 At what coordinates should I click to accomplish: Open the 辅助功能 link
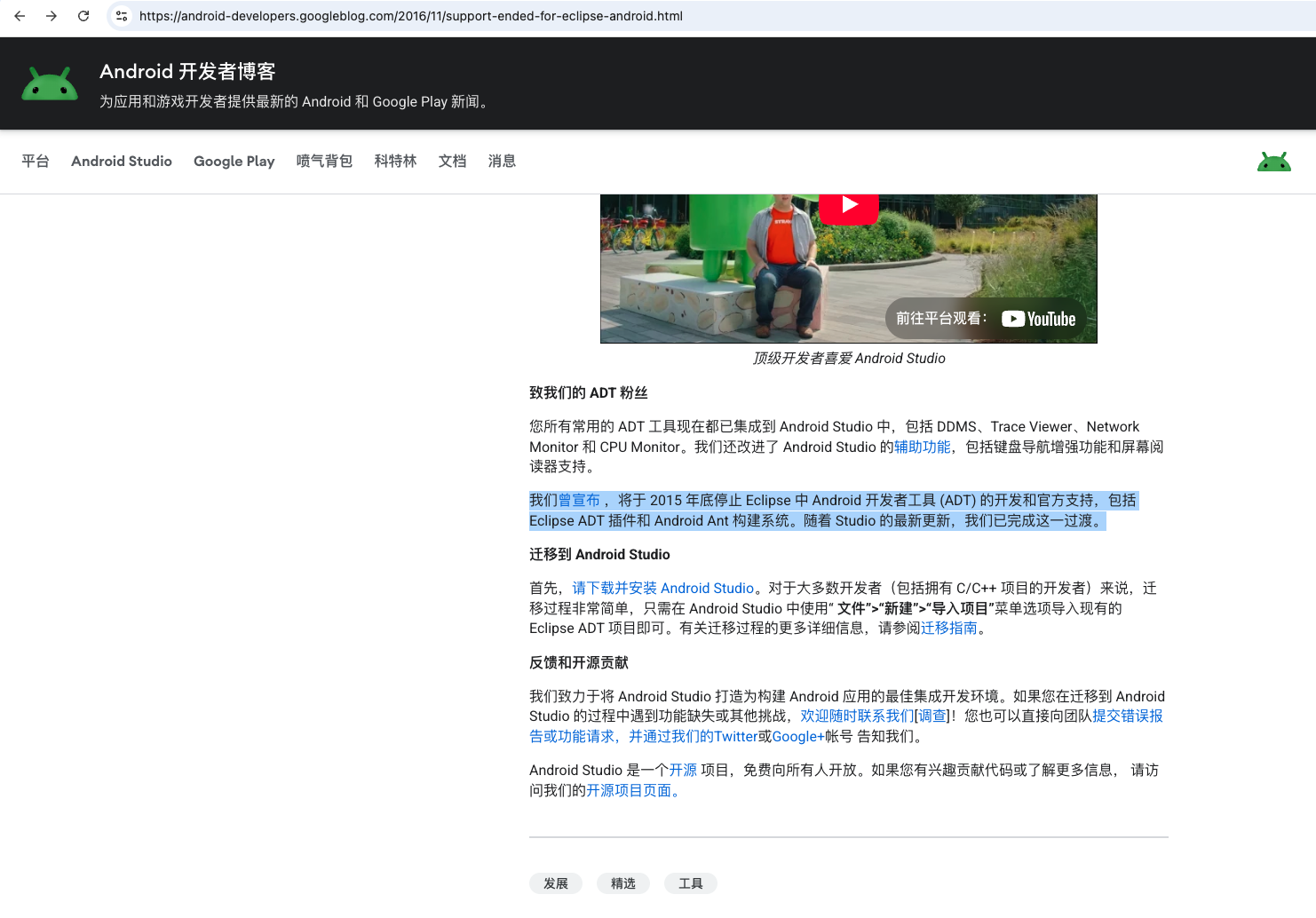tap(922, 447)
